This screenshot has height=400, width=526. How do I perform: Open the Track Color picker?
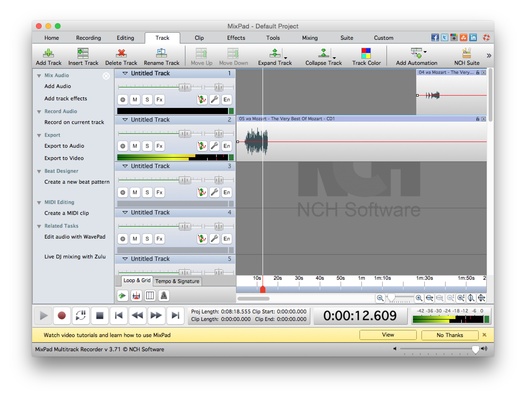coord(366,56)
